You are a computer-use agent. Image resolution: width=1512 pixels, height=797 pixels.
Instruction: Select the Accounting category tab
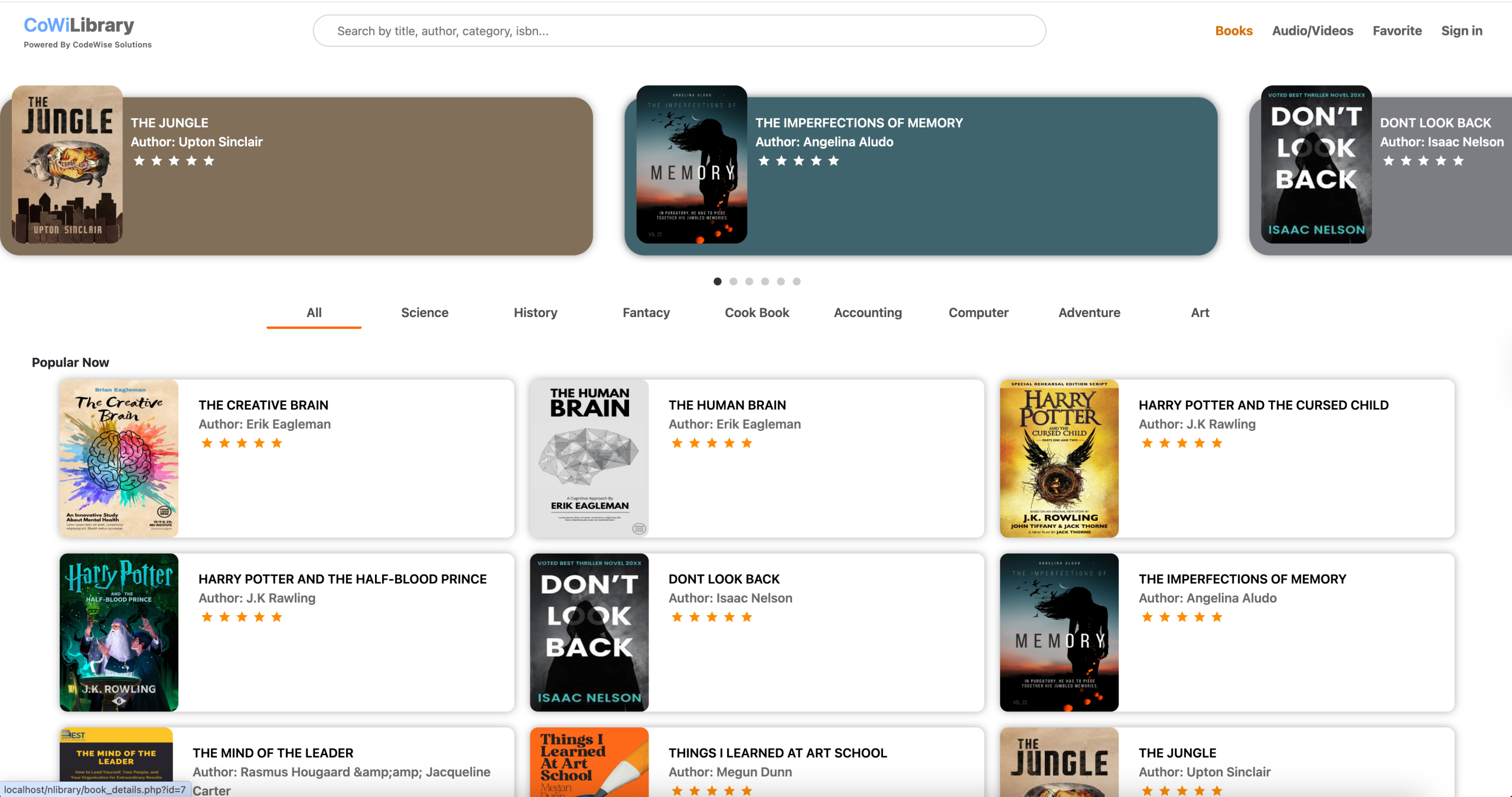click(x=868, y=313)
